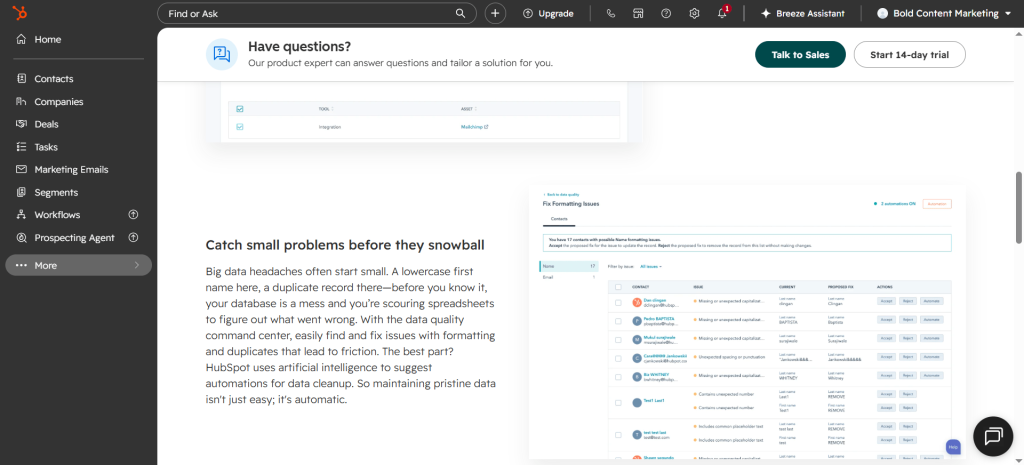The height and width of the screenshot is (465, 1024).
Task: Open the notifications bell
Action: tap(722, 13)
